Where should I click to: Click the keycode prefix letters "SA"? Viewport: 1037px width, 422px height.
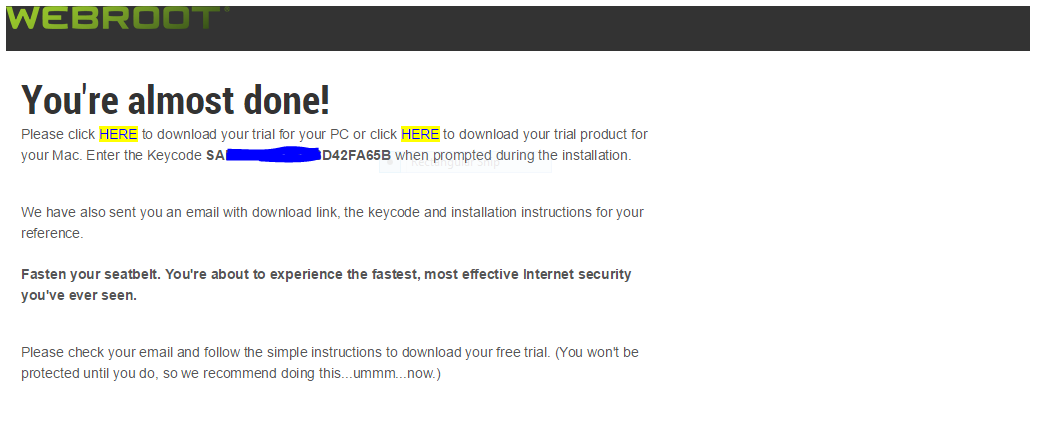pyautogui.click(x=215, y=156)
